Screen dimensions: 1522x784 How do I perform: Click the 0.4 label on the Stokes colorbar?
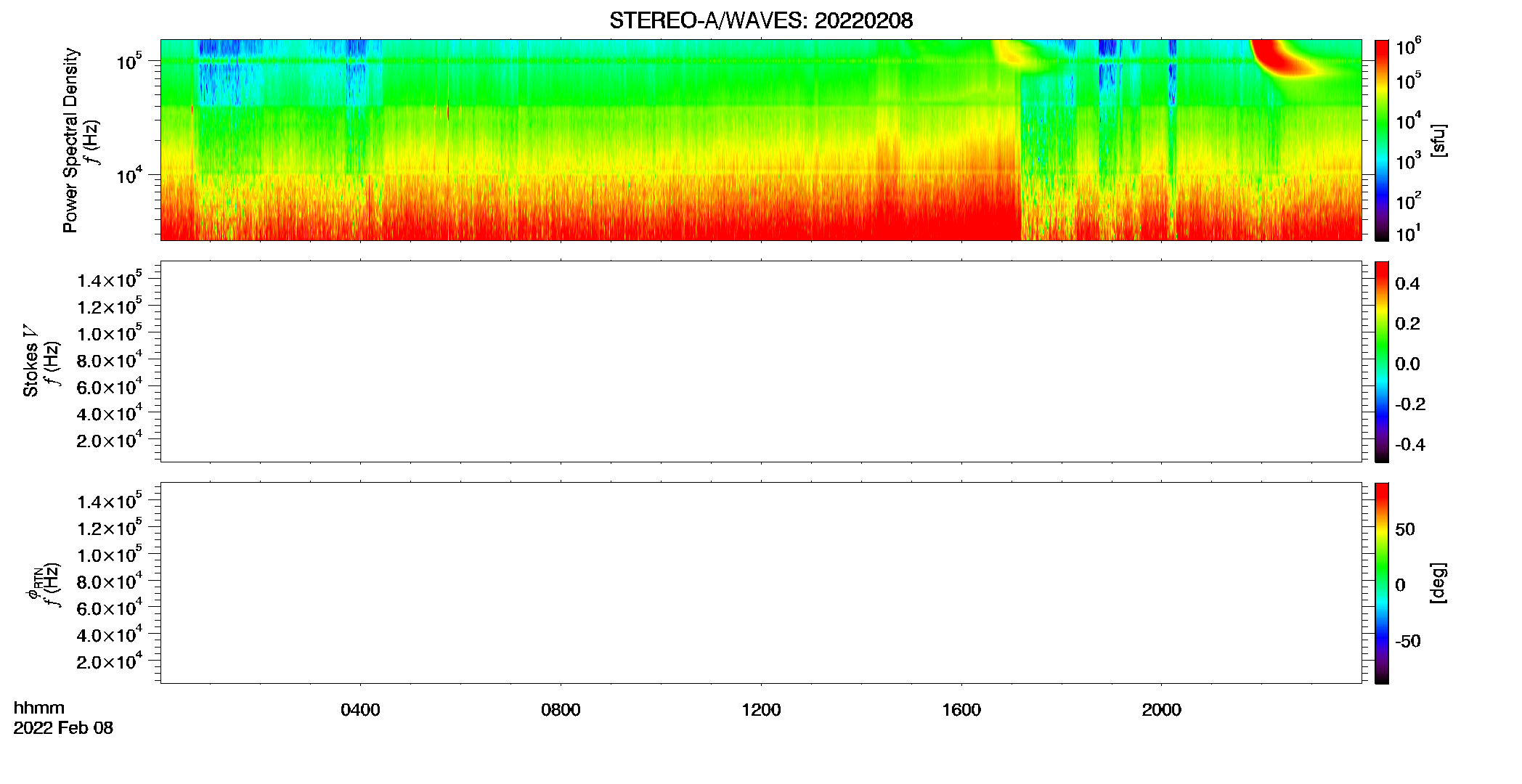click(x=1407, y=284)
